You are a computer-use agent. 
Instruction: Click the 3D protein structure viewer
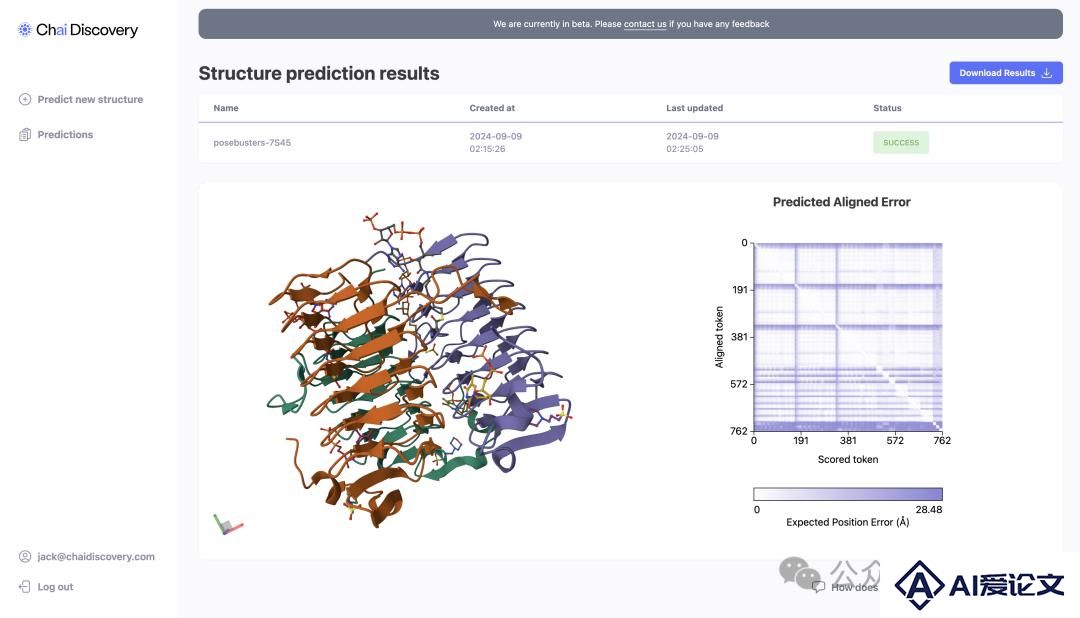[418, 370]
